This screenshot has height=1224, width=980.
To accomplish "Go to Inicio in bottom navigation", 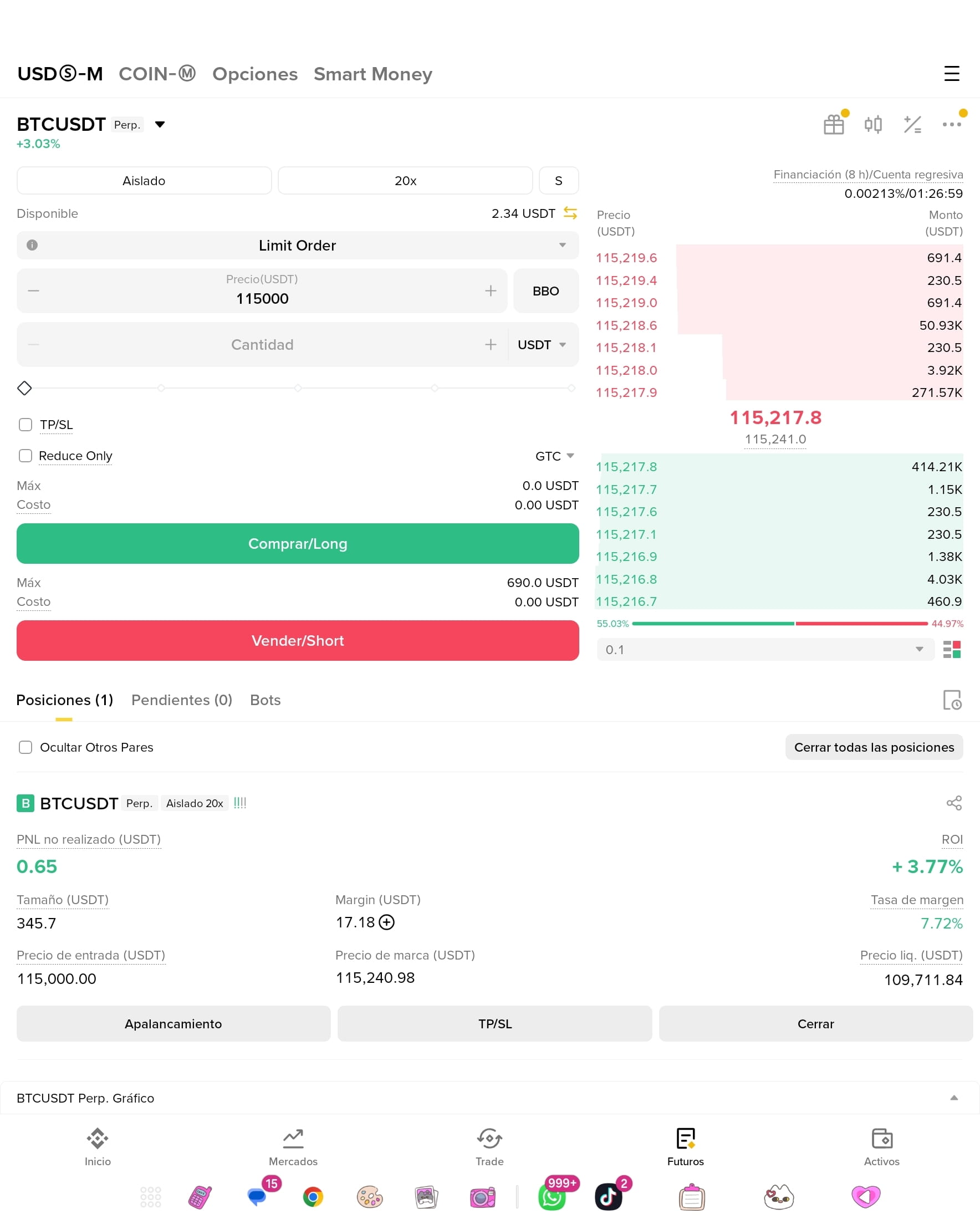I will point(98,1147).
